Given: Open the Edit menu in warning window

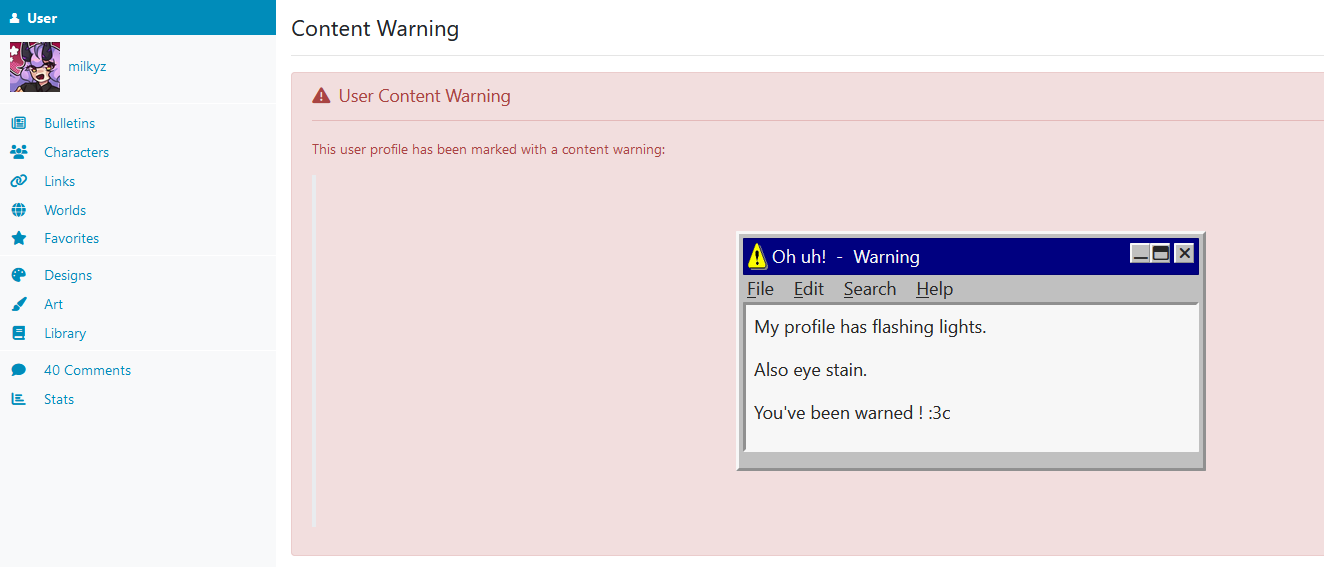Looking at the screenshot, I should tap(808, 289).
